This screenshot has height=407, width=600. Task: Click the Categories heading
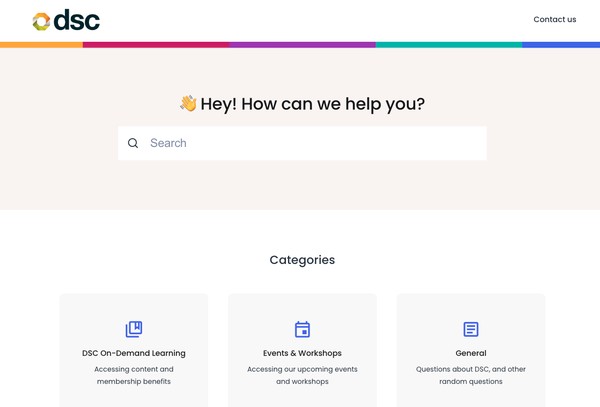[x=302, y=260]
